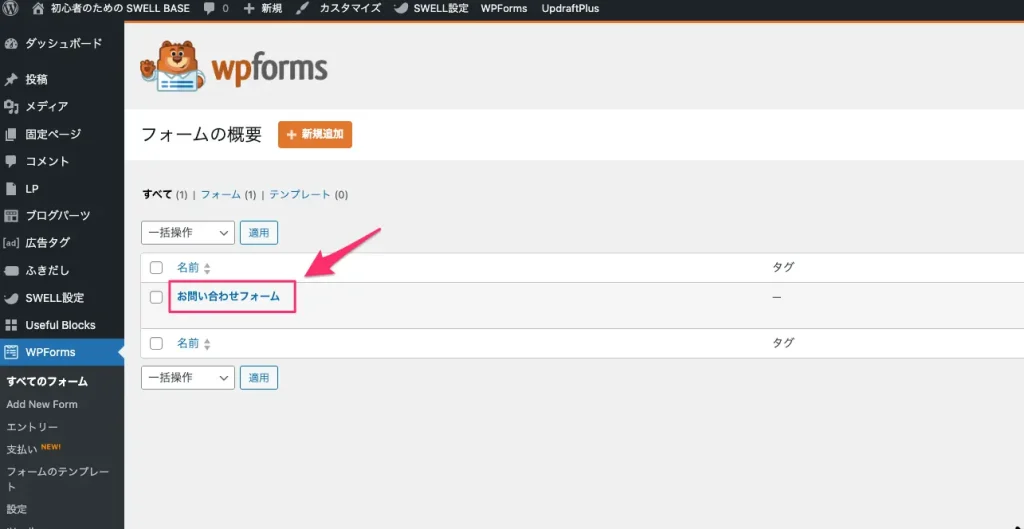This screenshot has height=529, width=1024.
Task: Click the sidebar SWELL設定 wave icon
Action: 10,298
